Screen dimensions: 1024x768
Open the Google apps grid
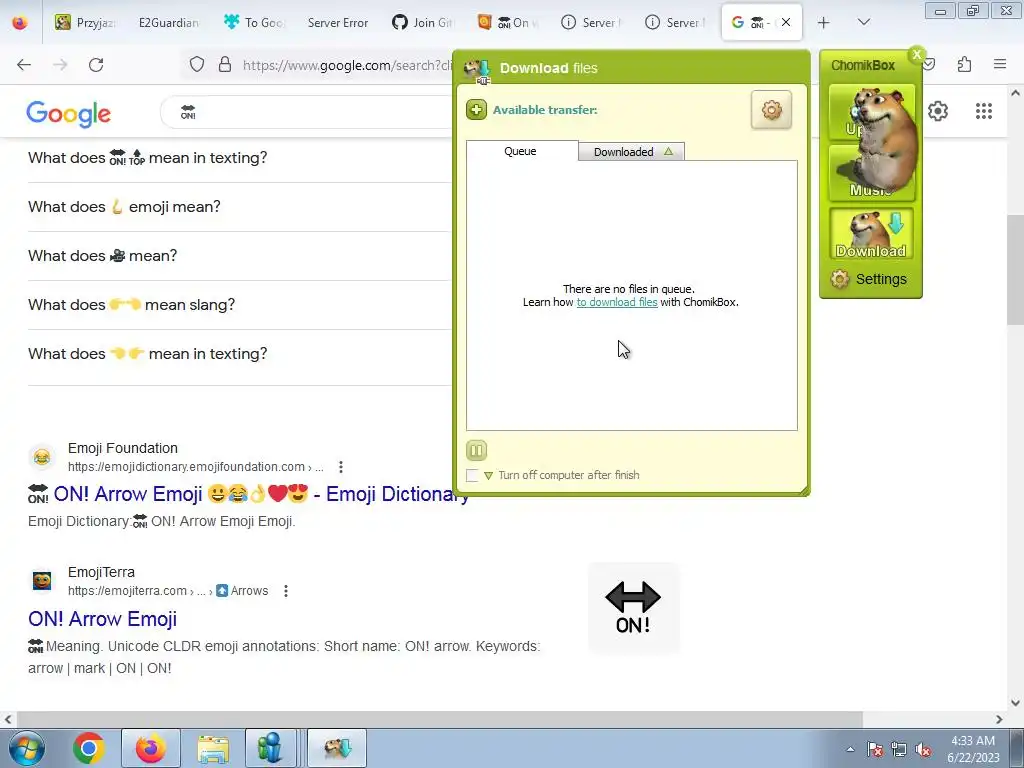click(984, 111)
